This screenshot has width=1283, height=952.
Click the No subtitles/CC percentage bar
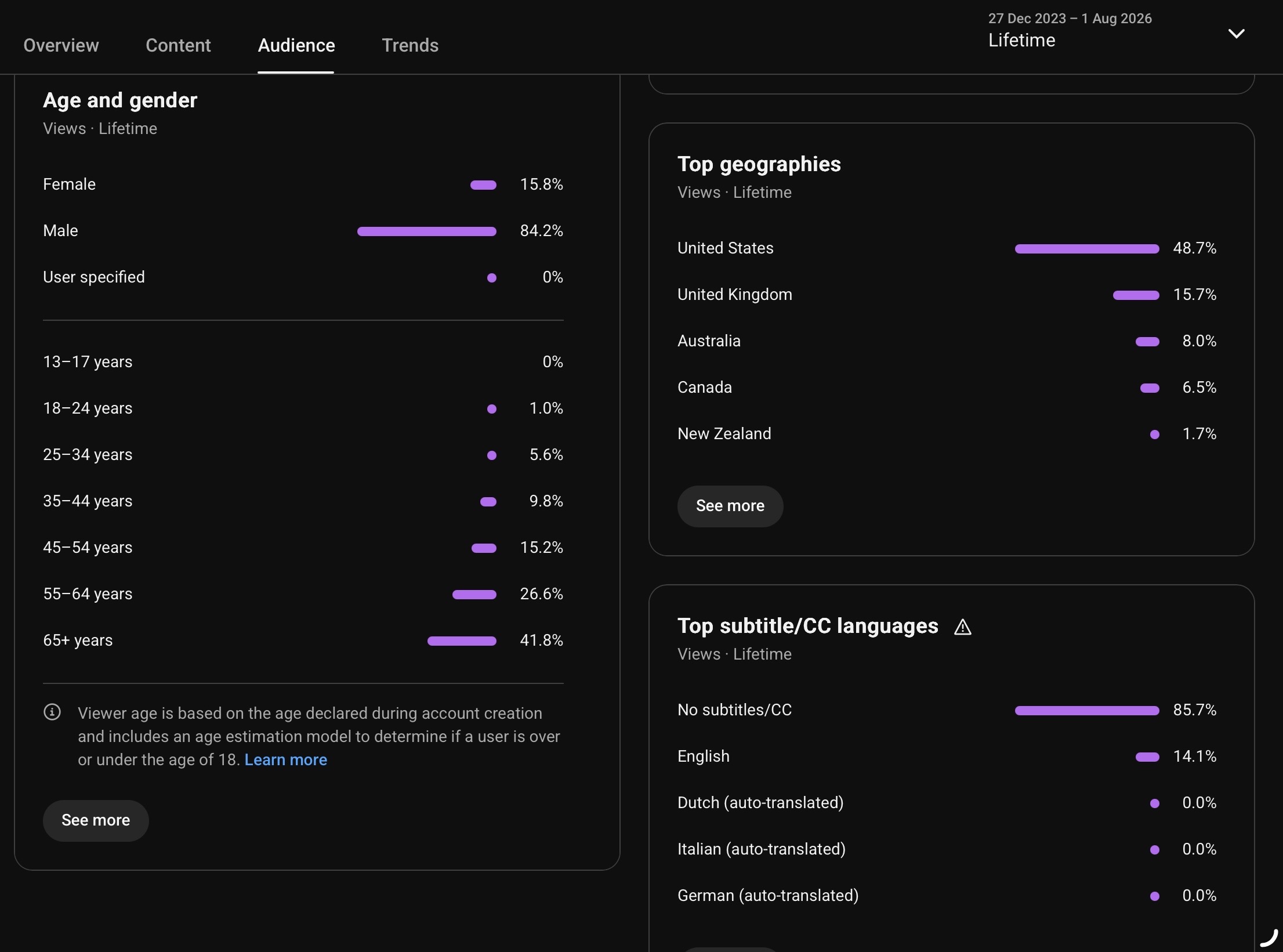[1087, 711]
